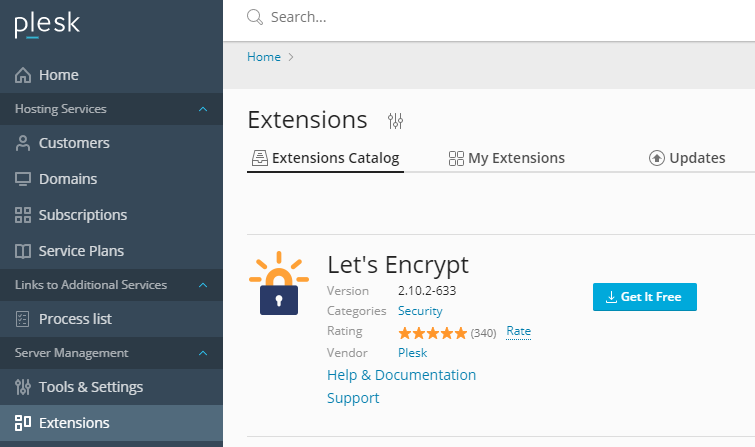
Task: Click the Hosting Services header text
Action: (x=61, y=109)
